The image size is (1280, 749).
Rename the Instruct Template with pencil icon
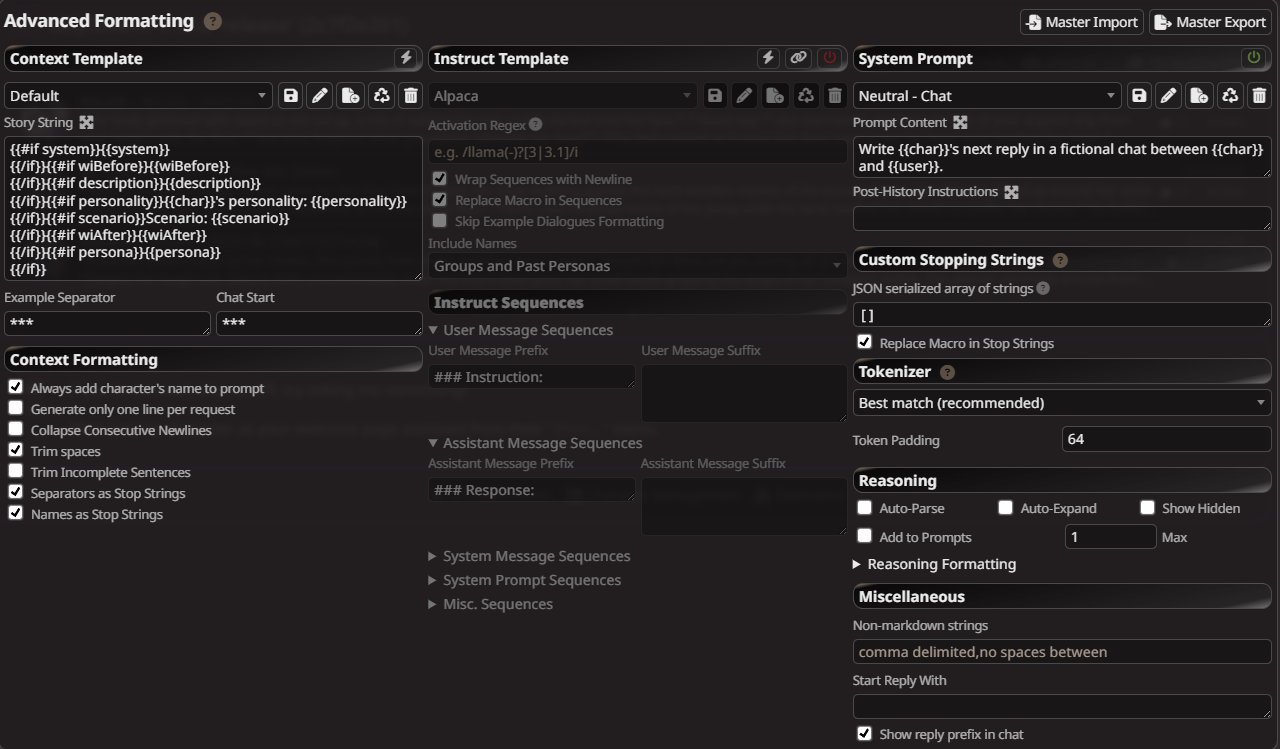point(744,96)
